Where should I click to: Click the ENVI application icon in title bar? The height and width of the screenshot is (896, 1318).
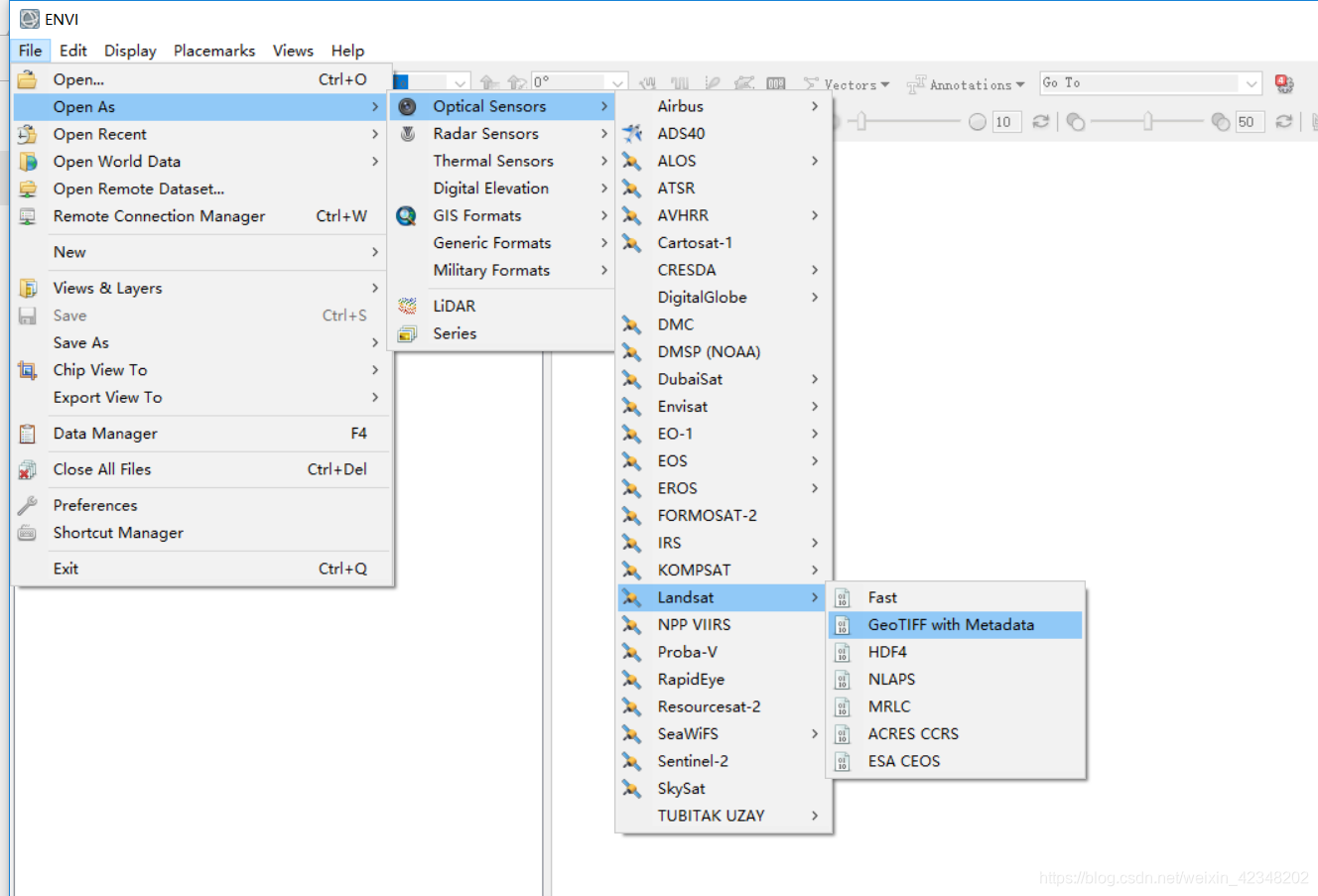[x=30, y=19]
